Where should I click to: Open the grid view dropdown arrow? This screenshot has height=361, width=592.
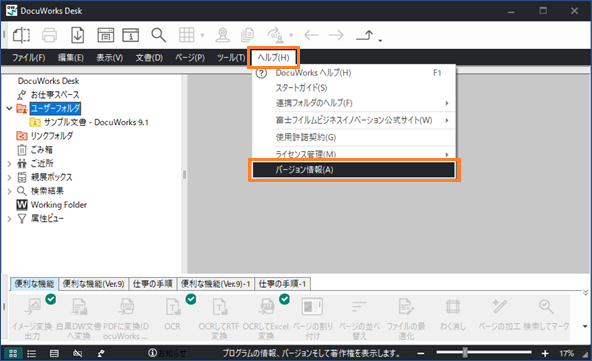(x=203, y=35)
